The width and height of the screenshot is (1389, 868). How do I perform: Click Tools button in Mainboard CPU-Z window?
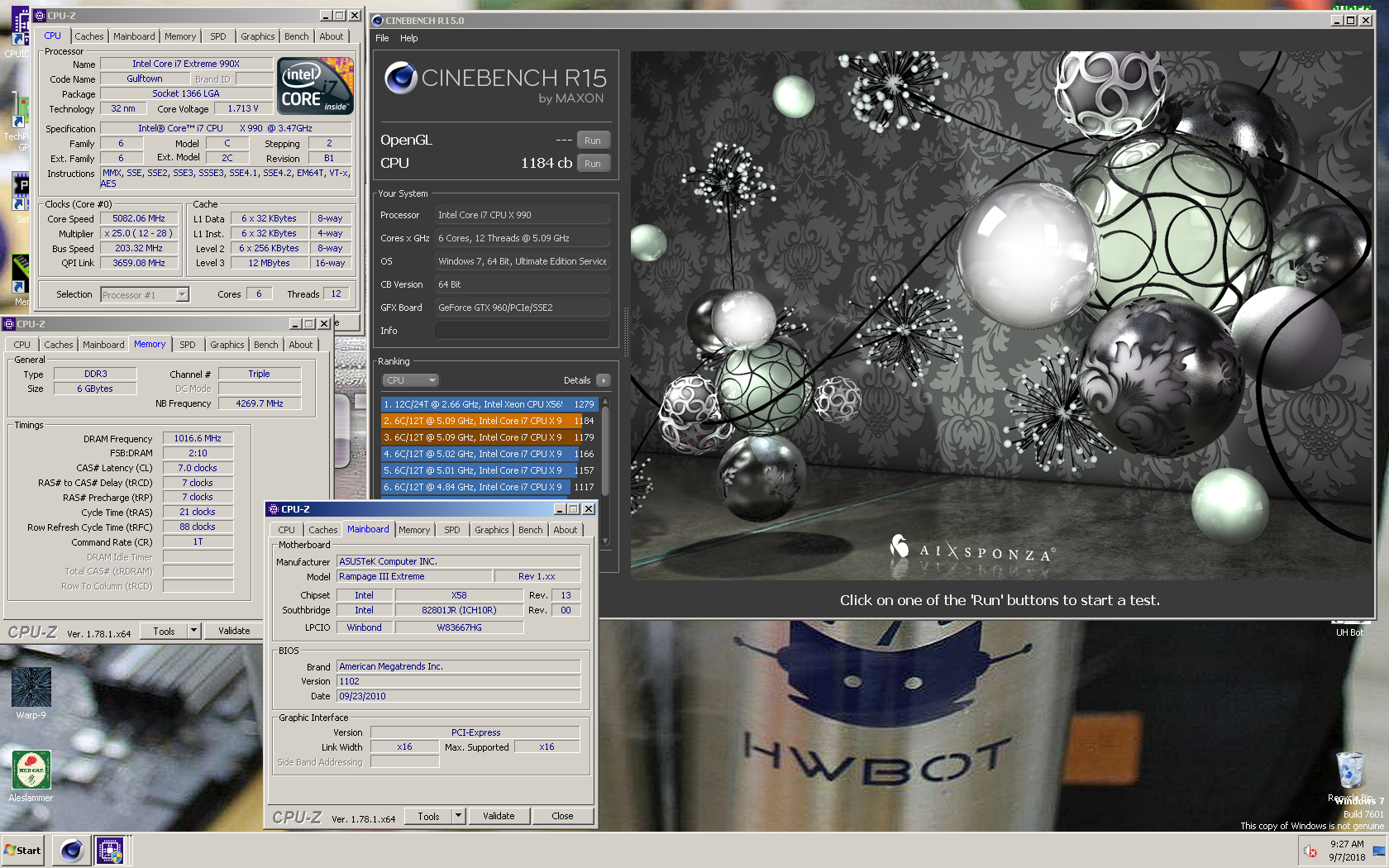pos(428,816)
